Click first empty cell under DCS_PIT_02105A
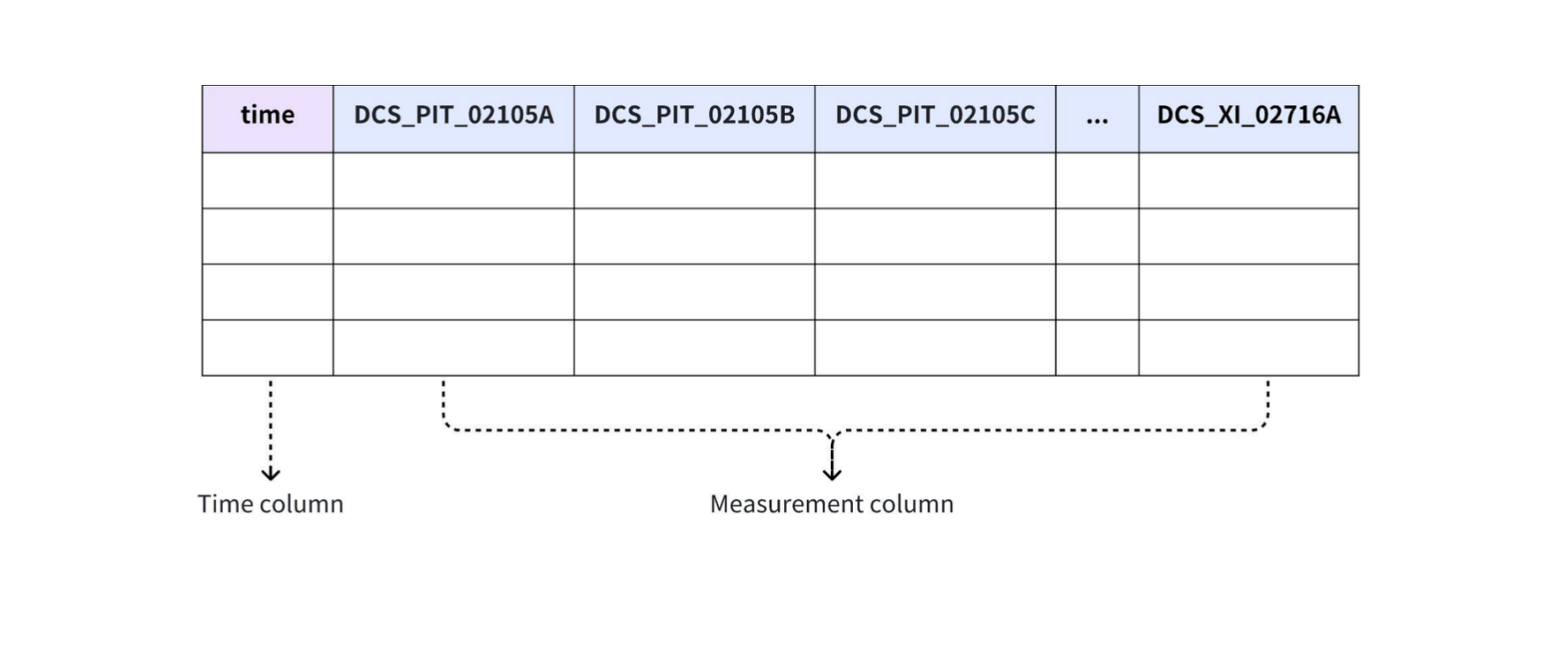 pyautogui.click(x=453, y=180)
